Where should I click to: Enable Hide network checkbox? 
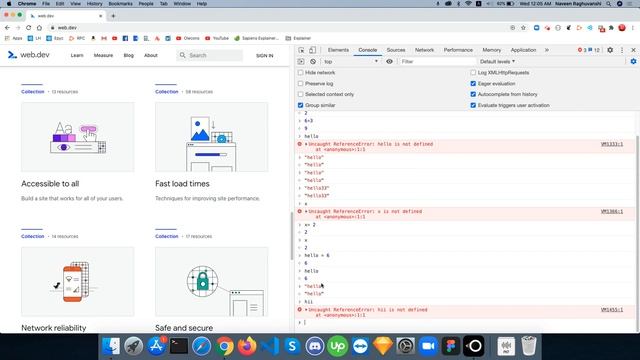(x=301, y=73)
